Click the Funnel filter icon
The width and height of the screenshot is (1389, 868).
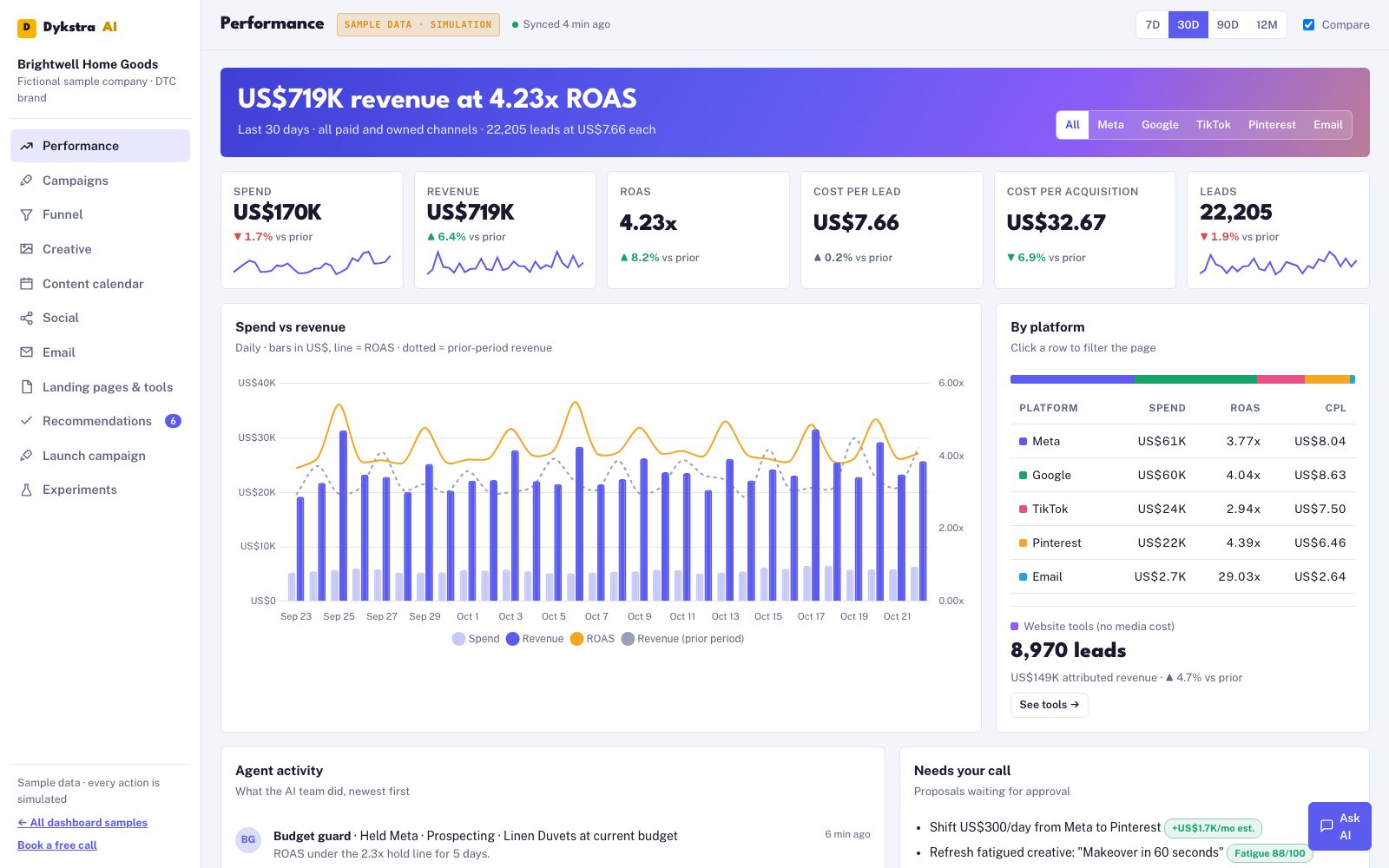click(x=27, y=214)
